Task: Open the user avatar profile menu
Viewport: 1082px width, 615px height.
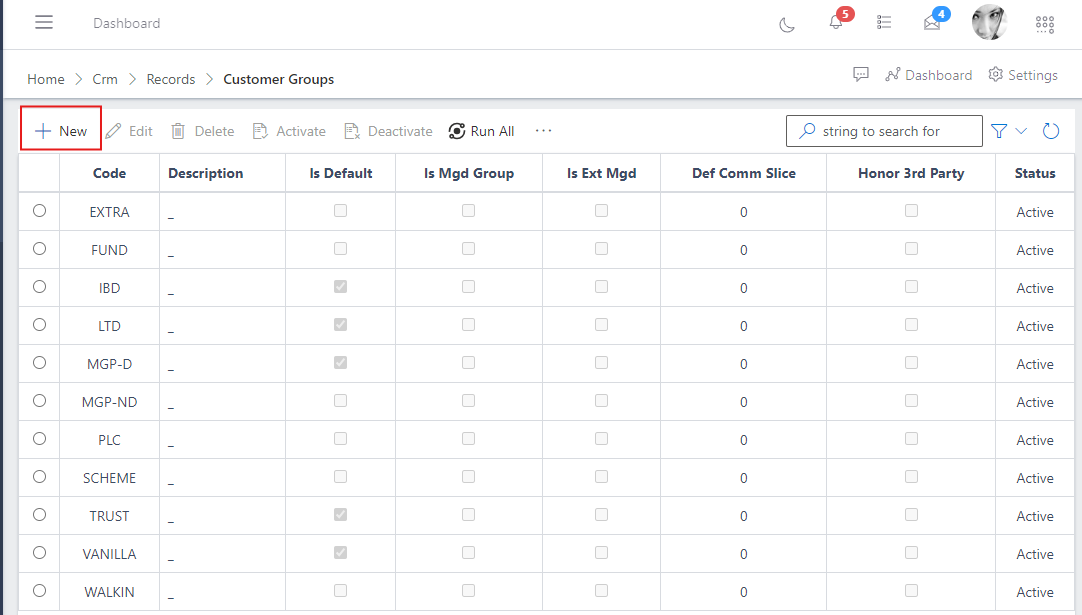Action: tap(988, 23)
